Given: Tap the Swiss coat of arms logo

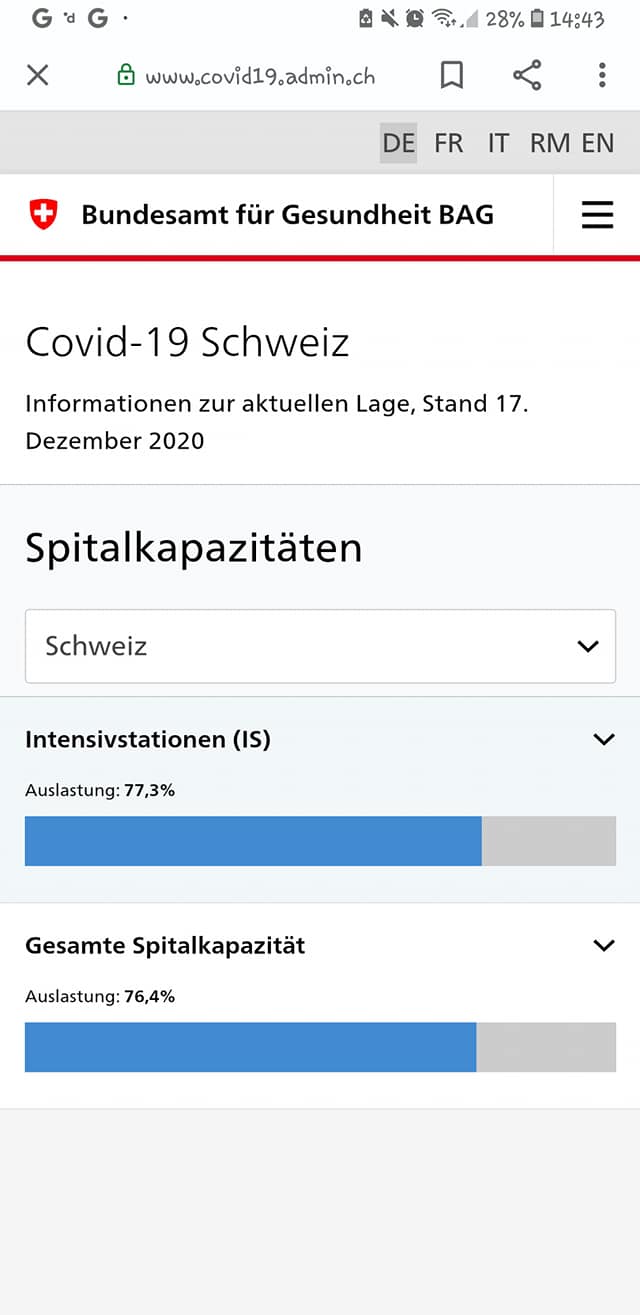Looking at the screenshot, I should (x=43, y=214).
